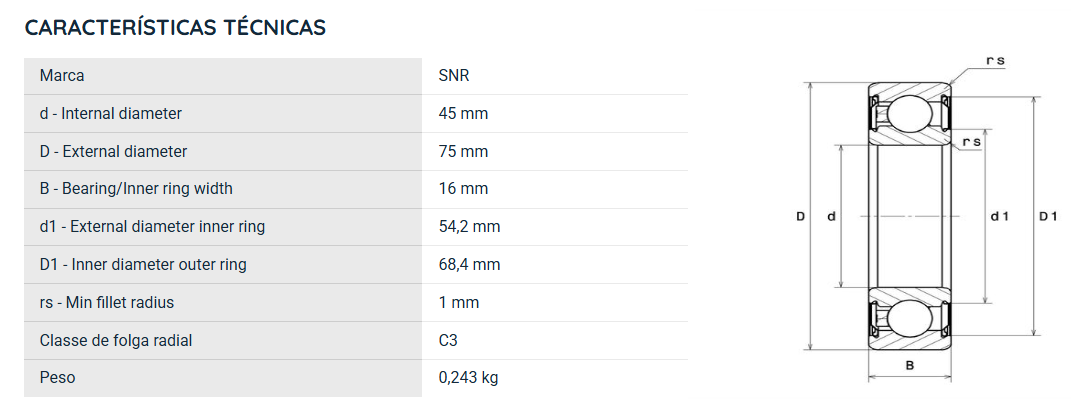Click the 16 mm width value

(x=463, y=188)
